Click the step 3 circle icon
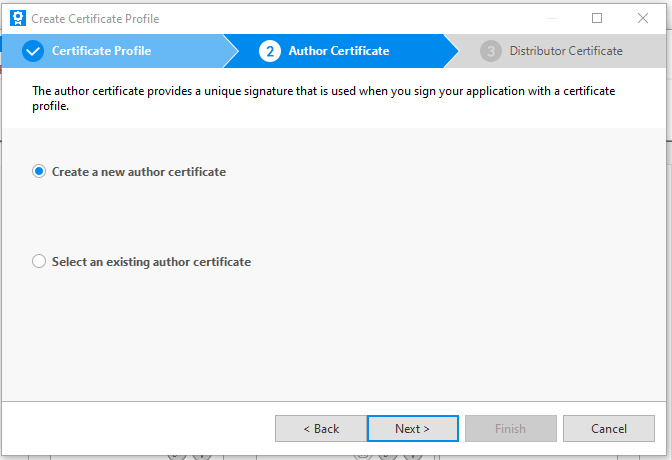The image size is (672, 460). coord(491,51)
